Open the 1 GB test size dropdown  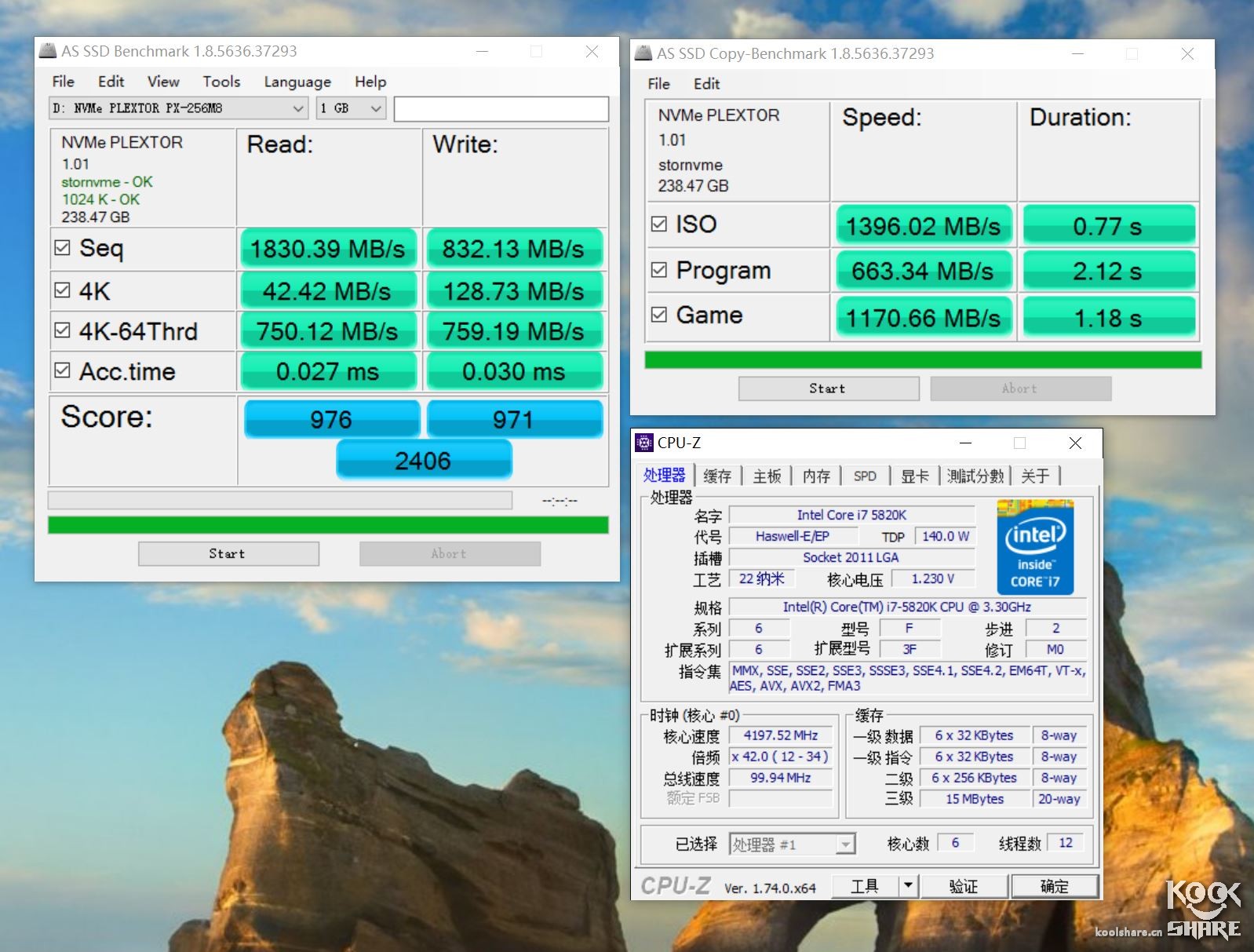point(351,108)
